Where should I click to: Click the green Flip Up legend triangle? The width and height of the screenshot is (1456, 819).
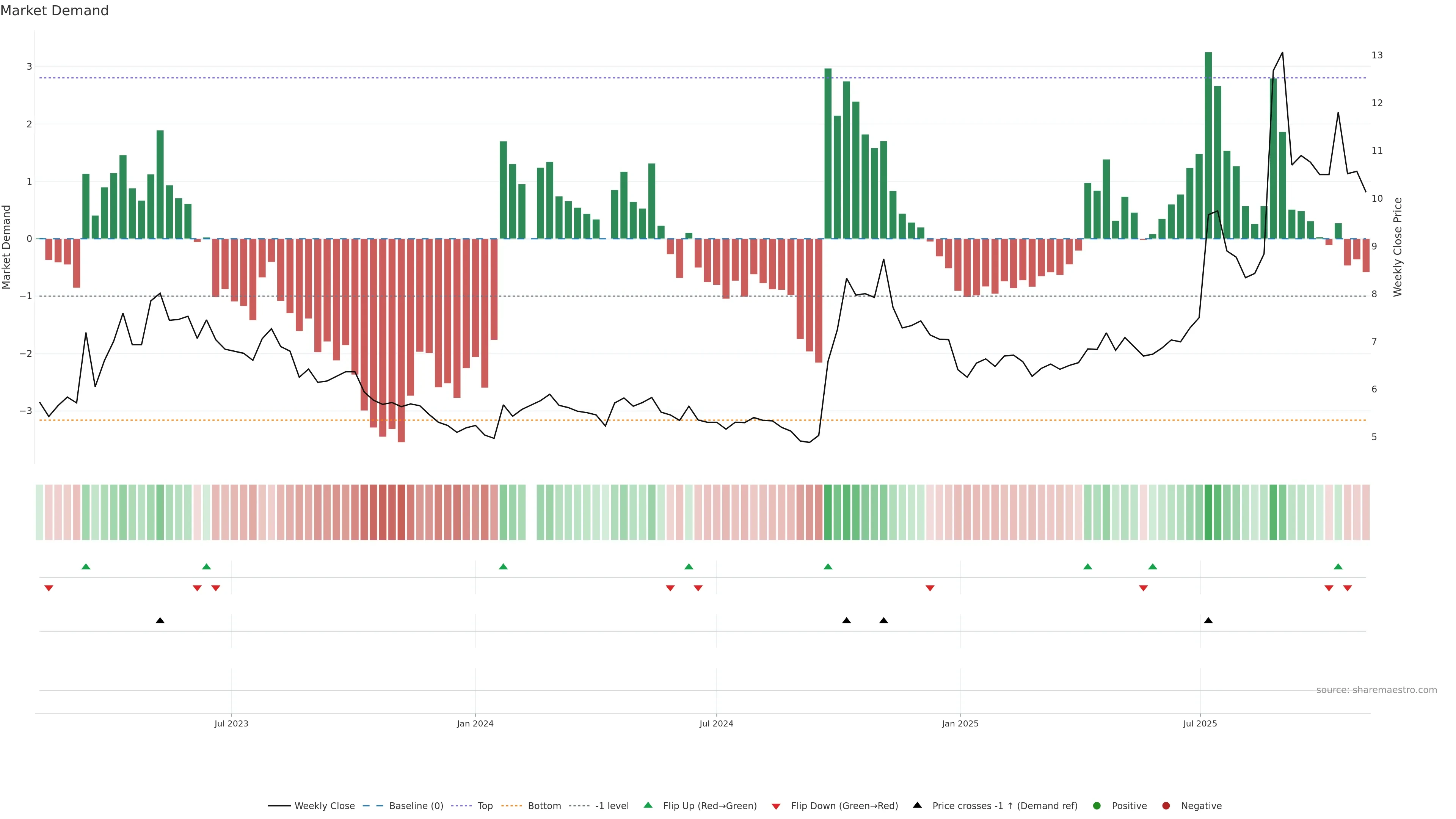(x=648, y=805)
